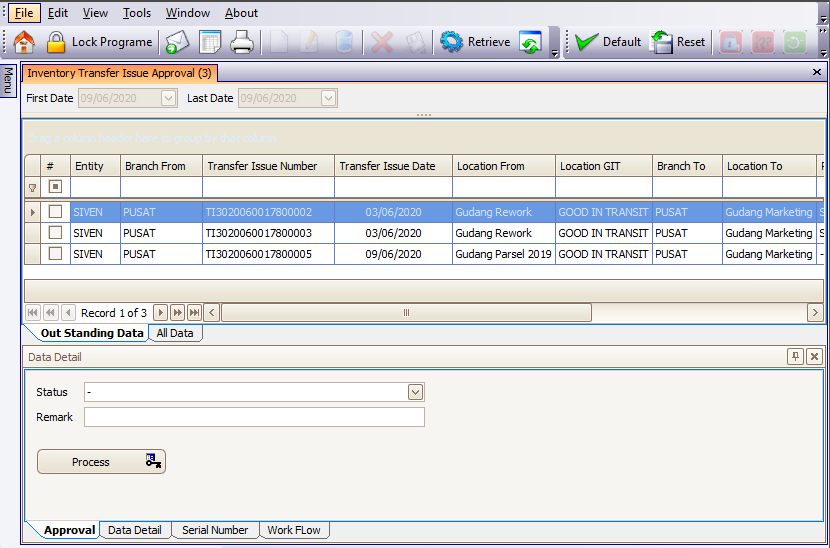This screenshot has height=548, width=830.
Task: Check the box for TI3020060017800005 row
Action: [x=55, y=254]
